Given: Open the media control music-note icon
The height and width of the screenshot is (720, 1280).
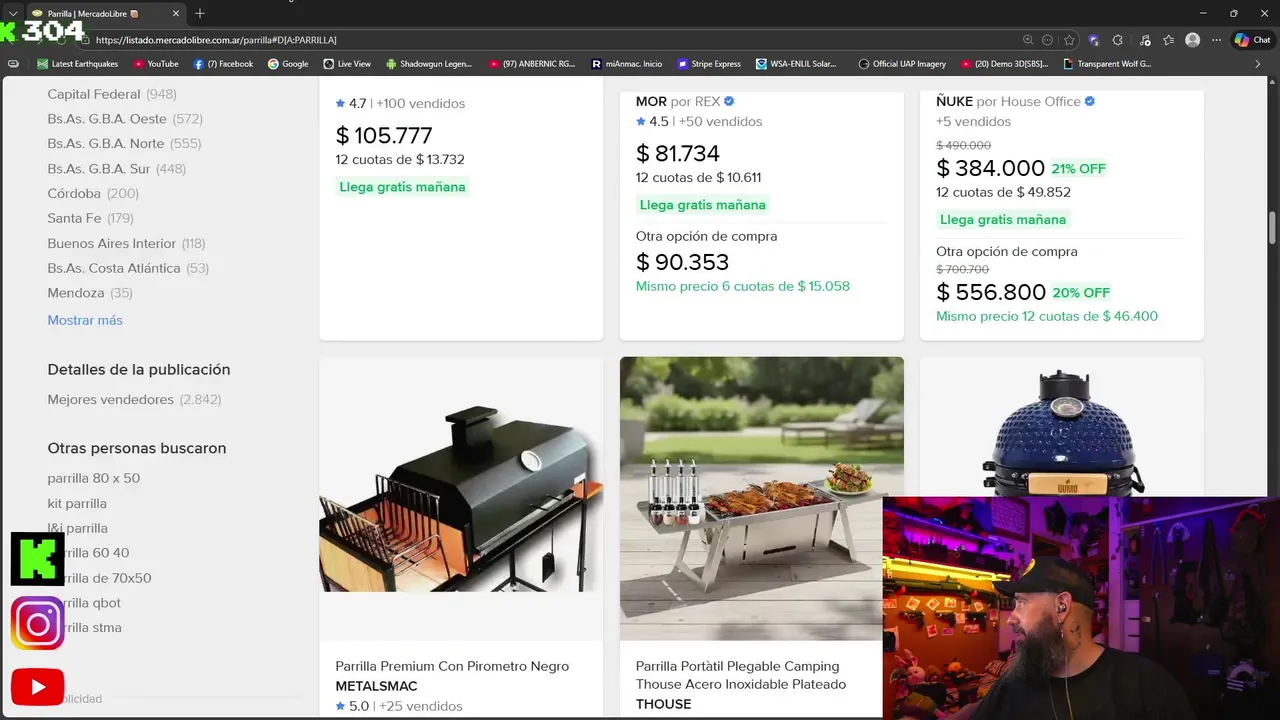Looking at the screenshot, I should pyautogui.click(x=1144, y=40).
